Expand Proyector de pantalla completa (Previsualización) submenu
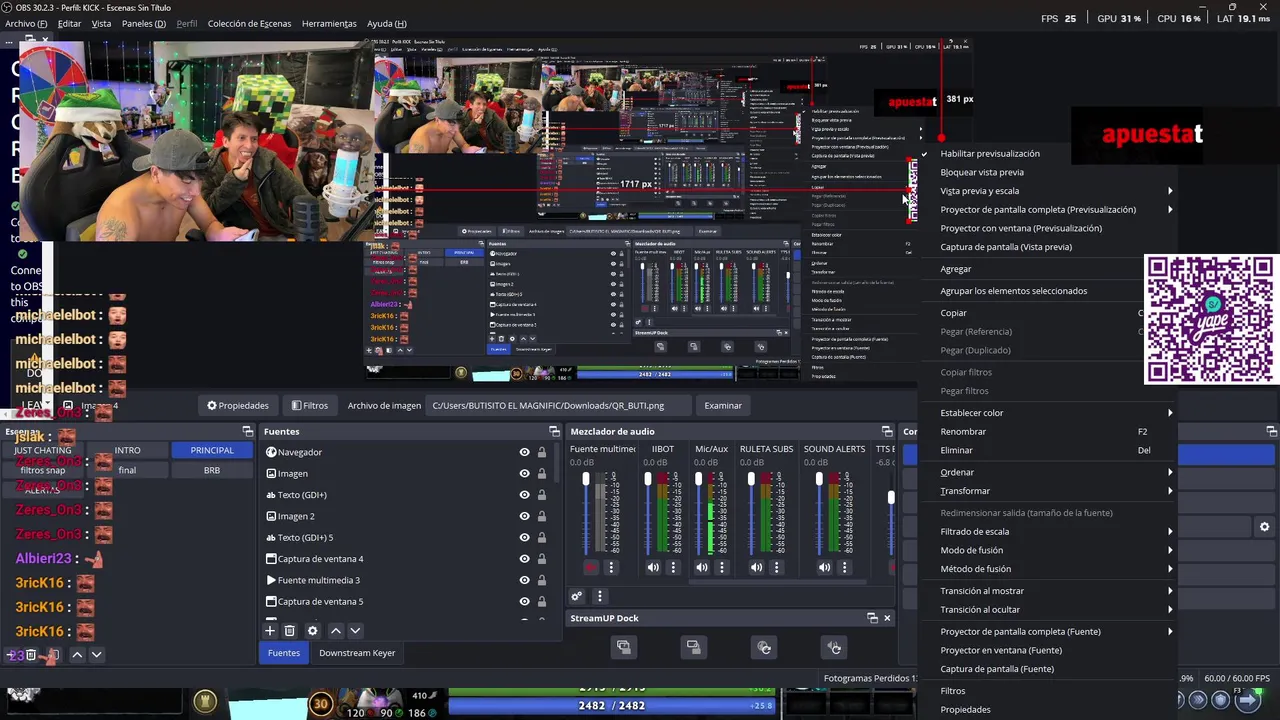 tap(1048, 210)
